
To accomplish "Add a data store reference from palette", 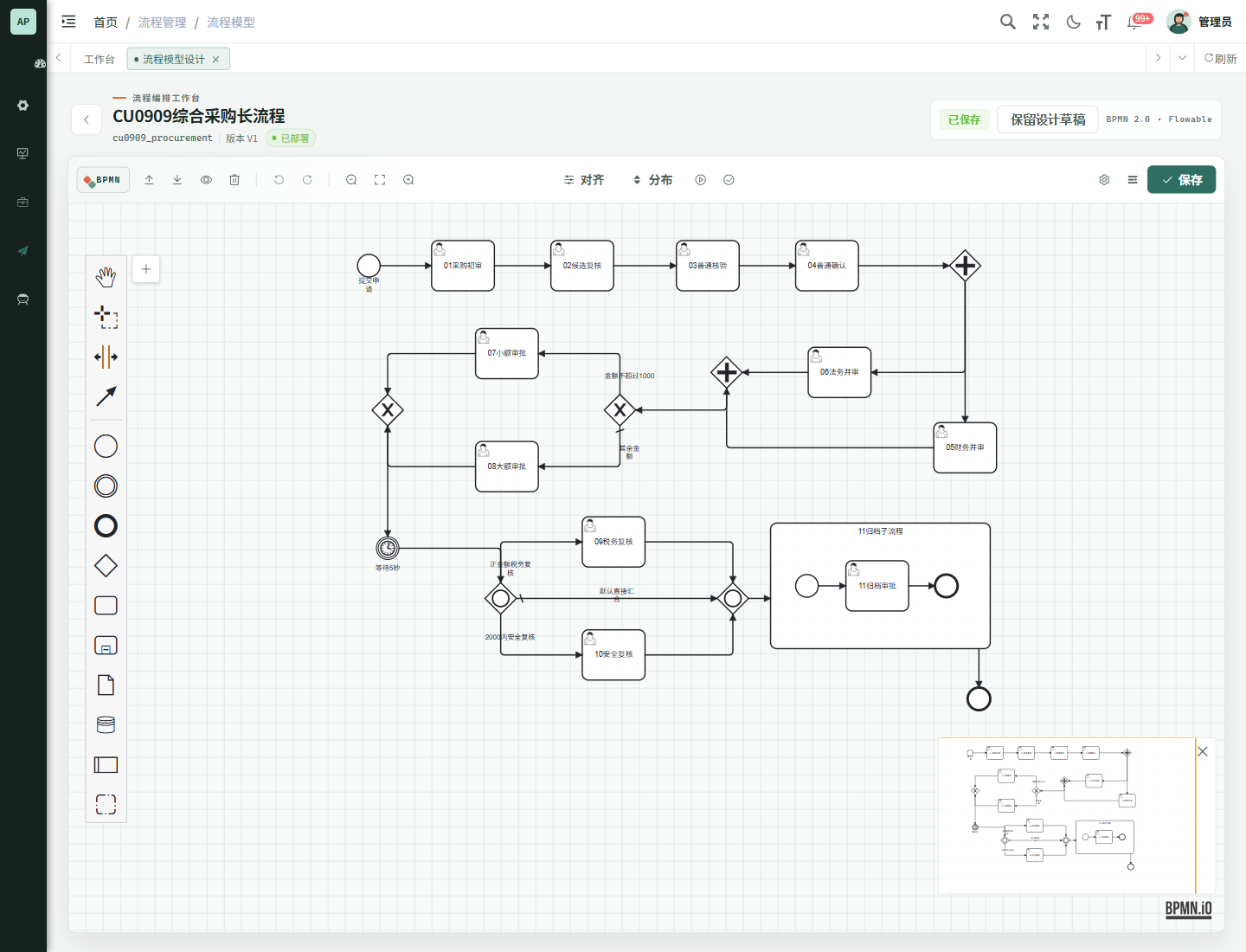I will click(106, 724).
